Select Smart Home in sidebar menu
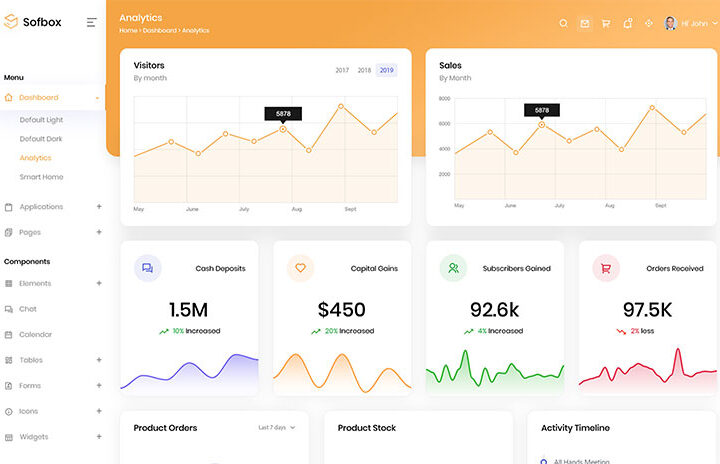The width and height of the screenshot is (720, 464). point(41,177)
